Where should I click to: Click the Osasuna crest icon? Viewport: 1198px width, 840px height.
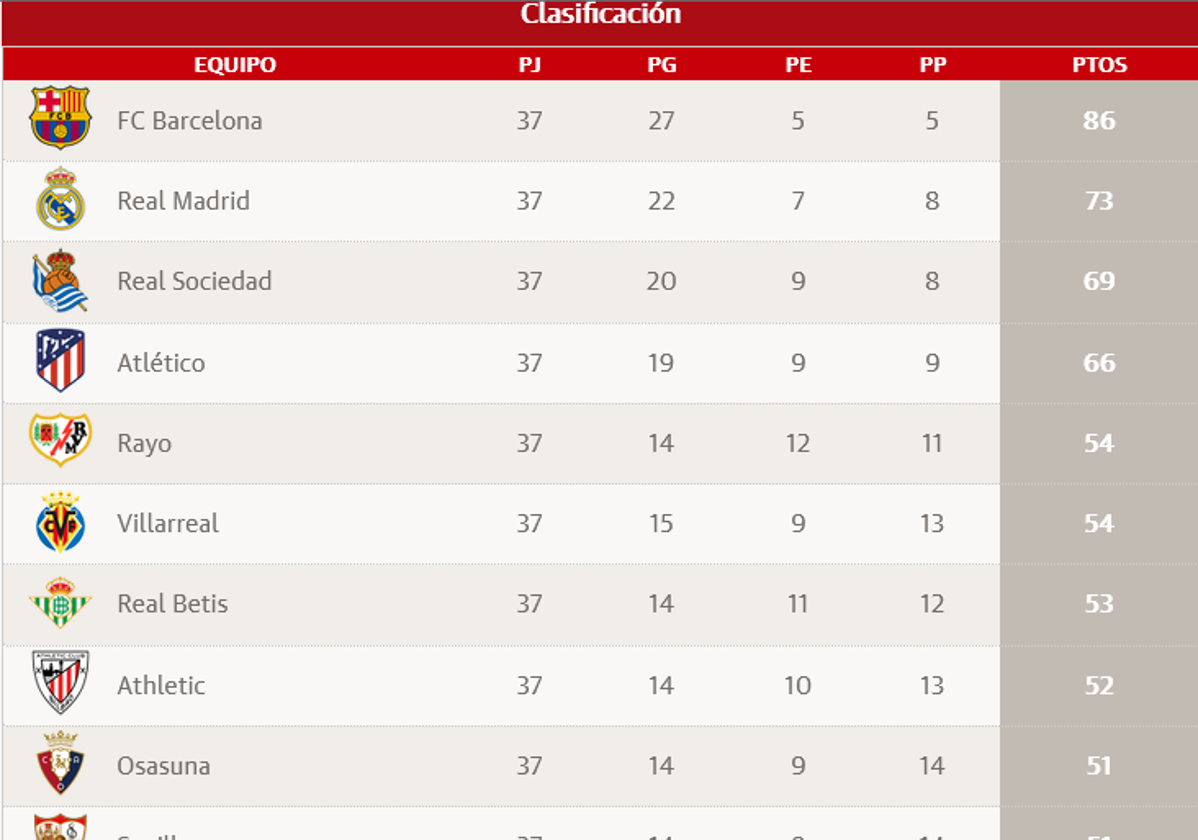tap(60, 764)
